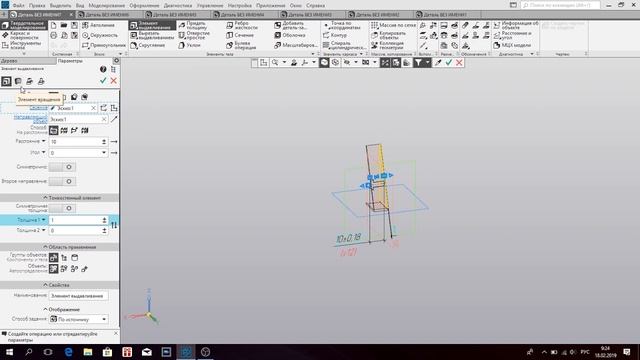Clear the Эскиз 1 section field with X
Image resolution: width=640 pixels, height=360 pixels.
point(93,108)
